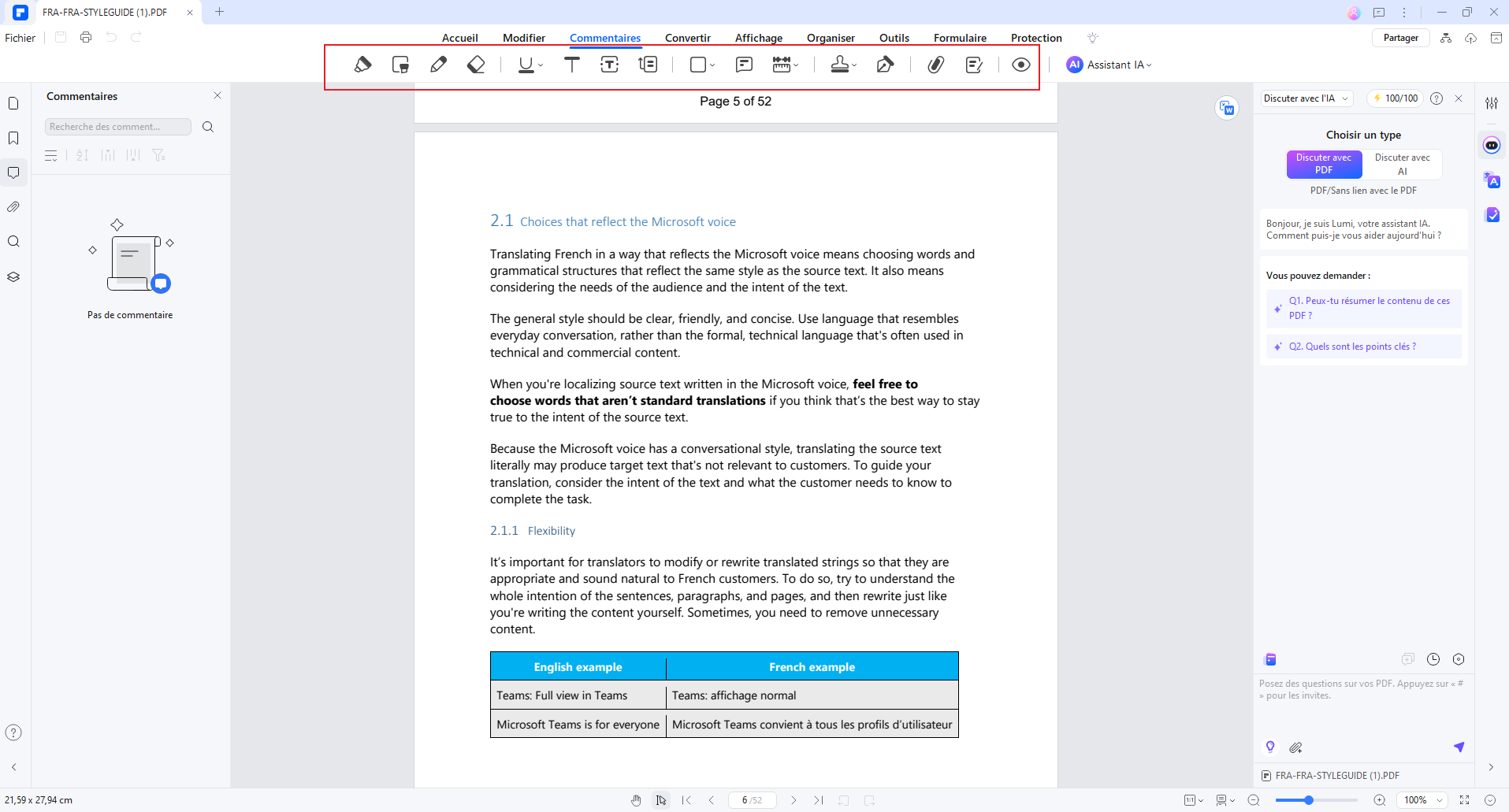This screenshot has height=812, width=1509.
Task: Open the page fit mode dropdown
Action: tap(1194, 800)
